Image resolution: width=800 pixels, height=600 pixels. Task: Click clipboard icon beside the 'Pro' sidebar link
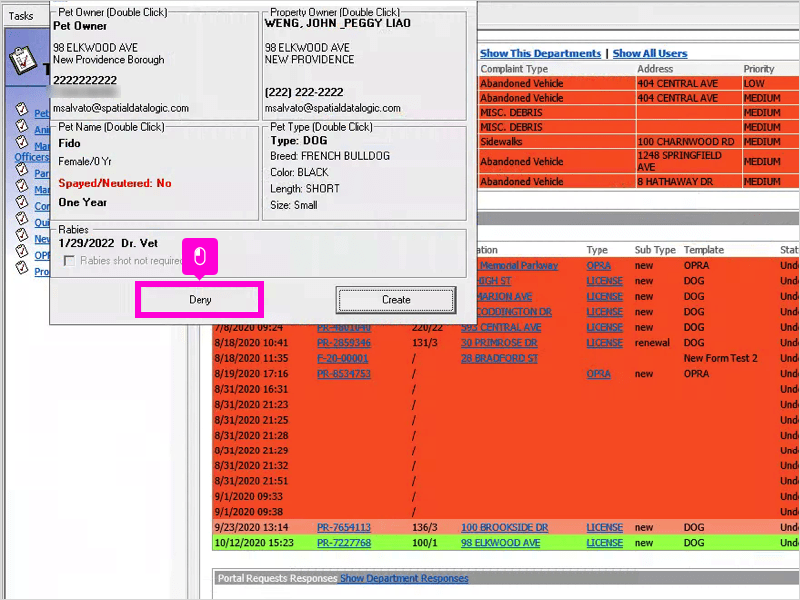pyautogui.click(x=21, y=267)
